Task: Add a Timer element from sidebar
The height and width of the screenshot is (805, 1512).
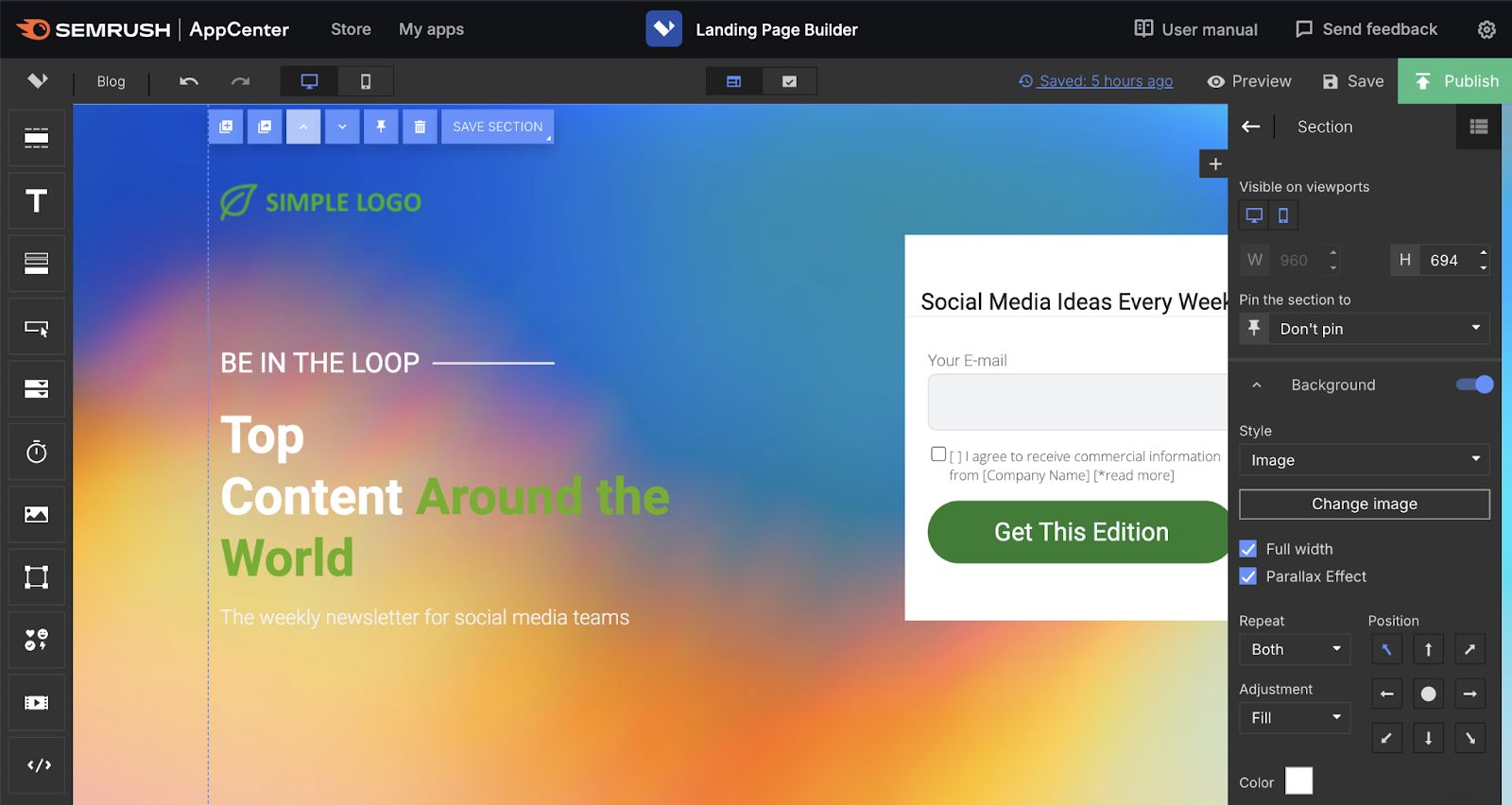Action: tap(36, 452)
